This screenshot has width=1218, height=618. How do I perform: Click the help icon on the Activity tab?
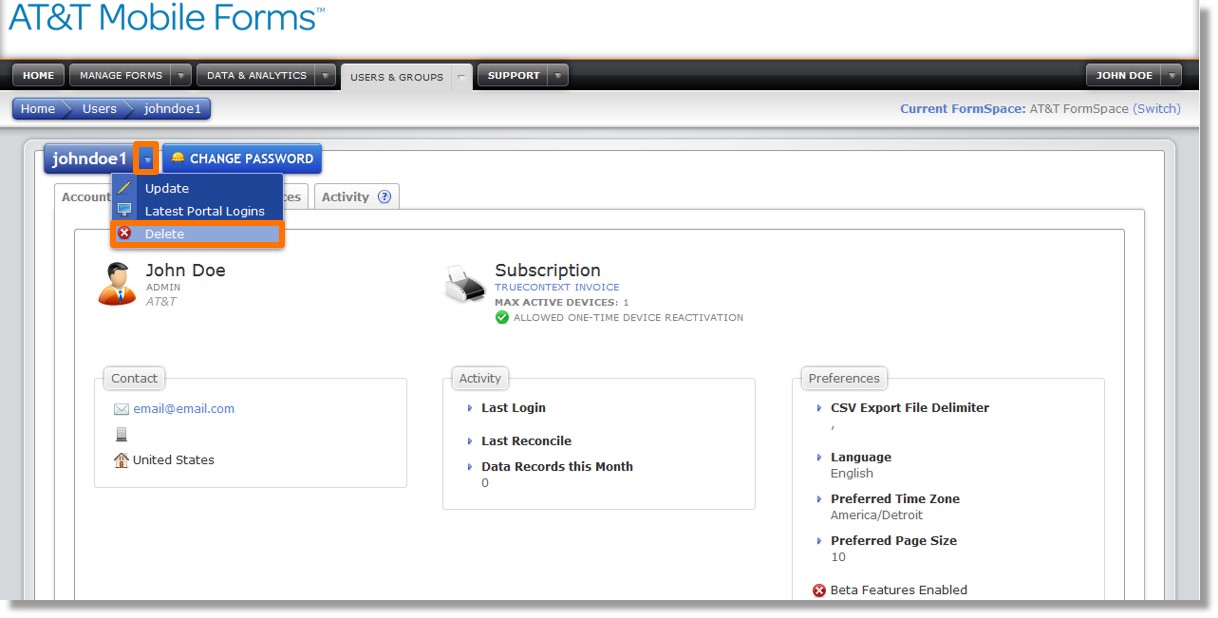pos(384,197)
